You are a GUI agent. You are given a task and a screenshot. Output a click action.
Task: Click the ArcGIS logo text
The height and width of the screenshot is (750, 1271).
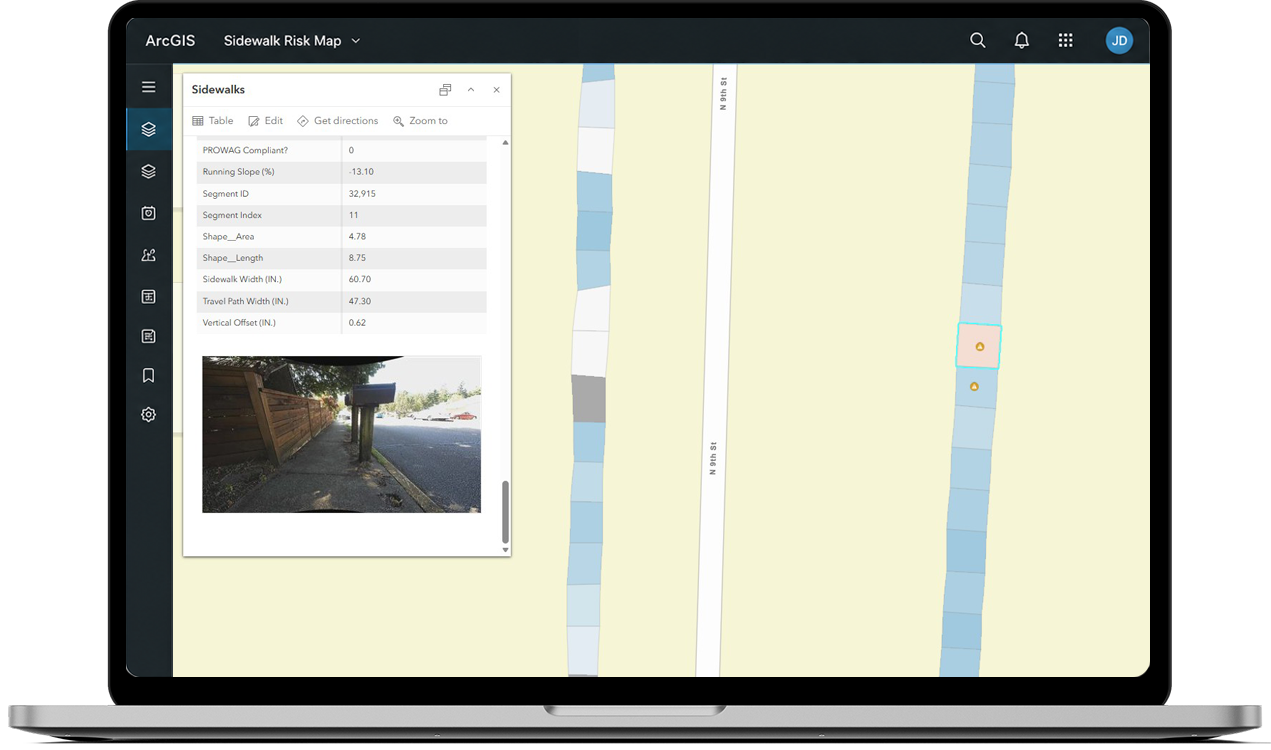(170, 41)
